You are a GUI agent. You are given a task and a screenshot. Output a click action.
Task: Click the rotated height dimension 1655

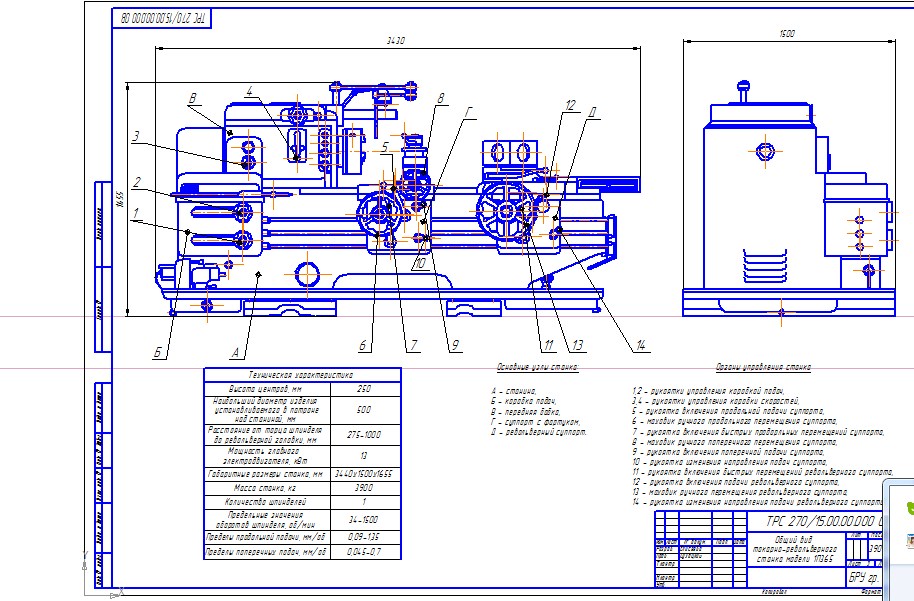120,199
